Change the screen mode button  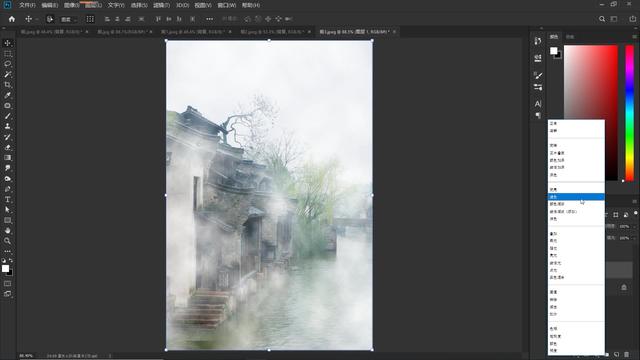click(7, 294)
